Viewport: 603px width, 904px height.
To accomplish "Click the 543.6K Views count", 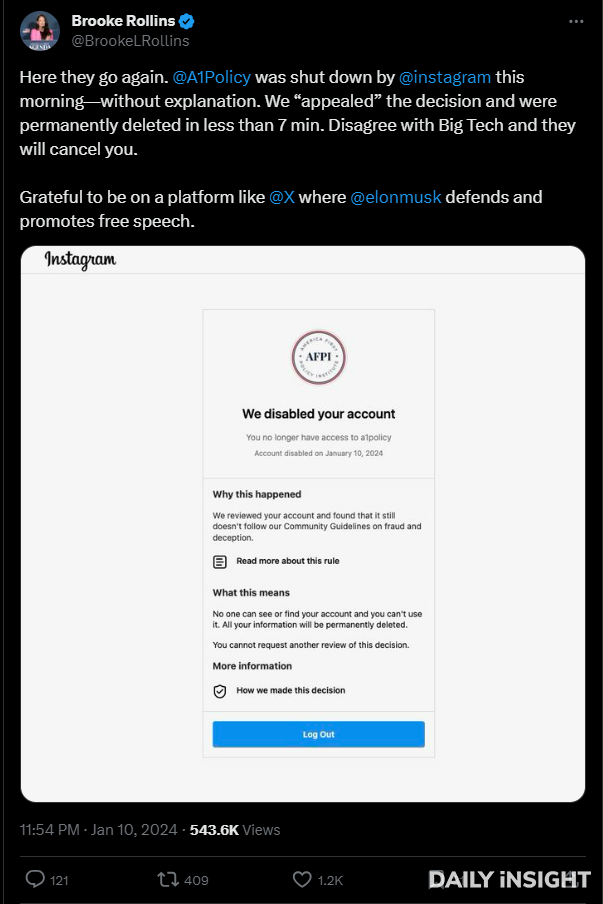I will (235, 830).
